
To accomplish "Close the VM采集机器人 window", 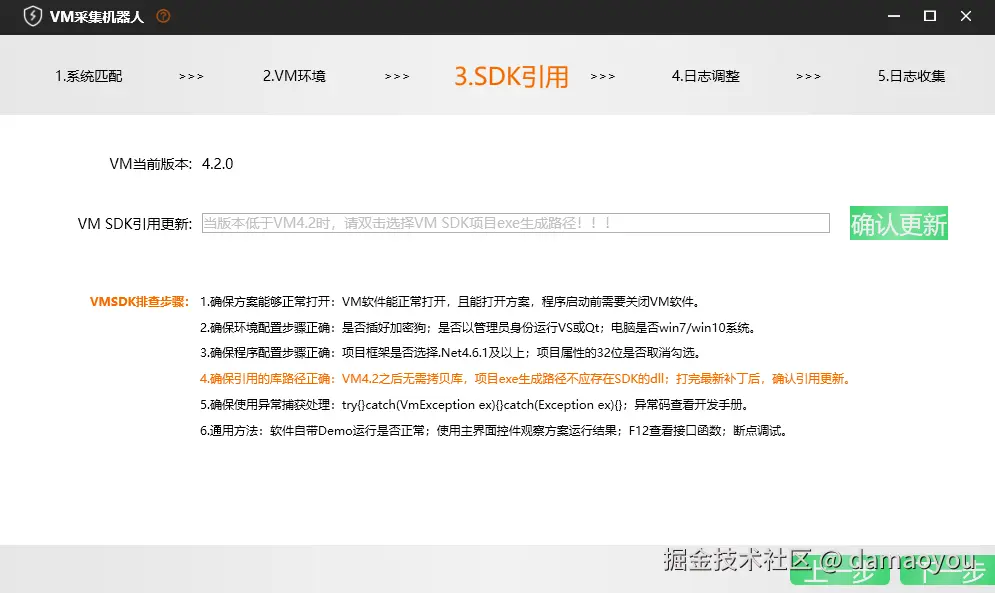I will (x=966, y=17).
